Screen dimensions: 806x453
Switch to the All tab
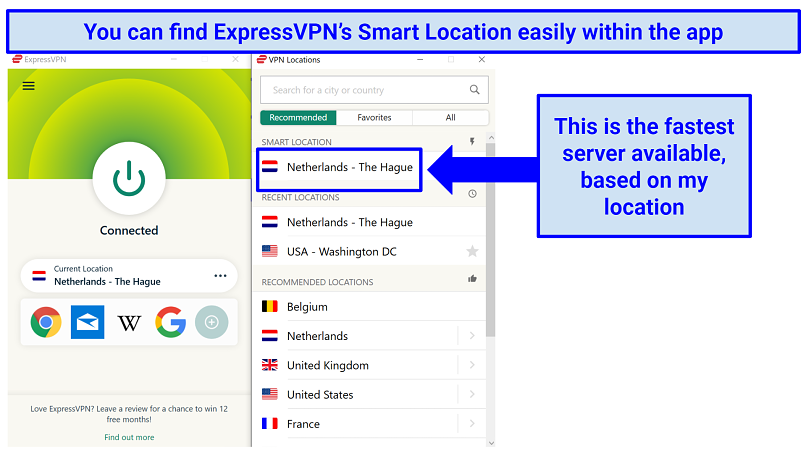[x=450, y=117]
